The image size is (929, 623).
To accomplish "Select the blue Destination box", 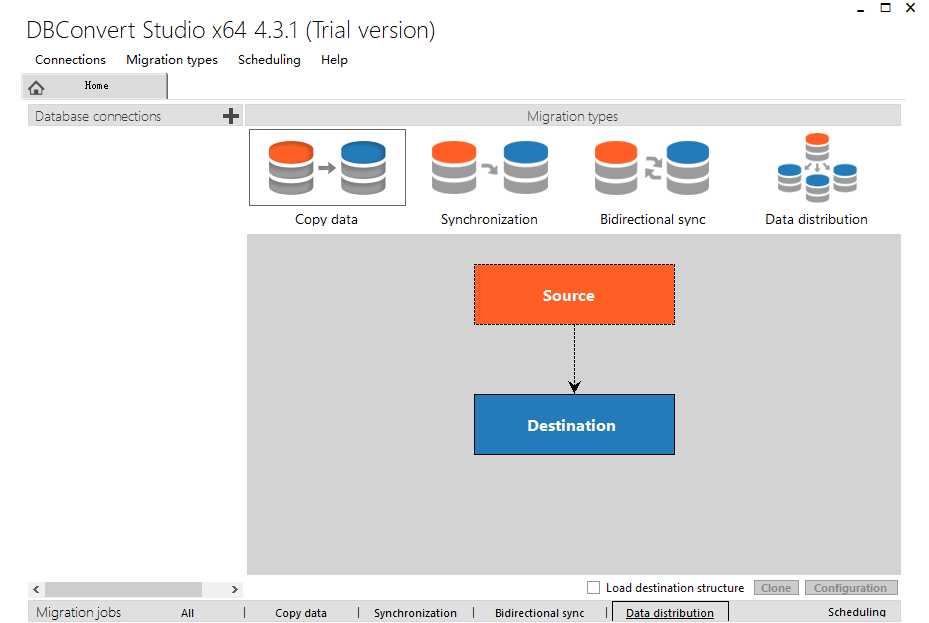I will point(574,425).
